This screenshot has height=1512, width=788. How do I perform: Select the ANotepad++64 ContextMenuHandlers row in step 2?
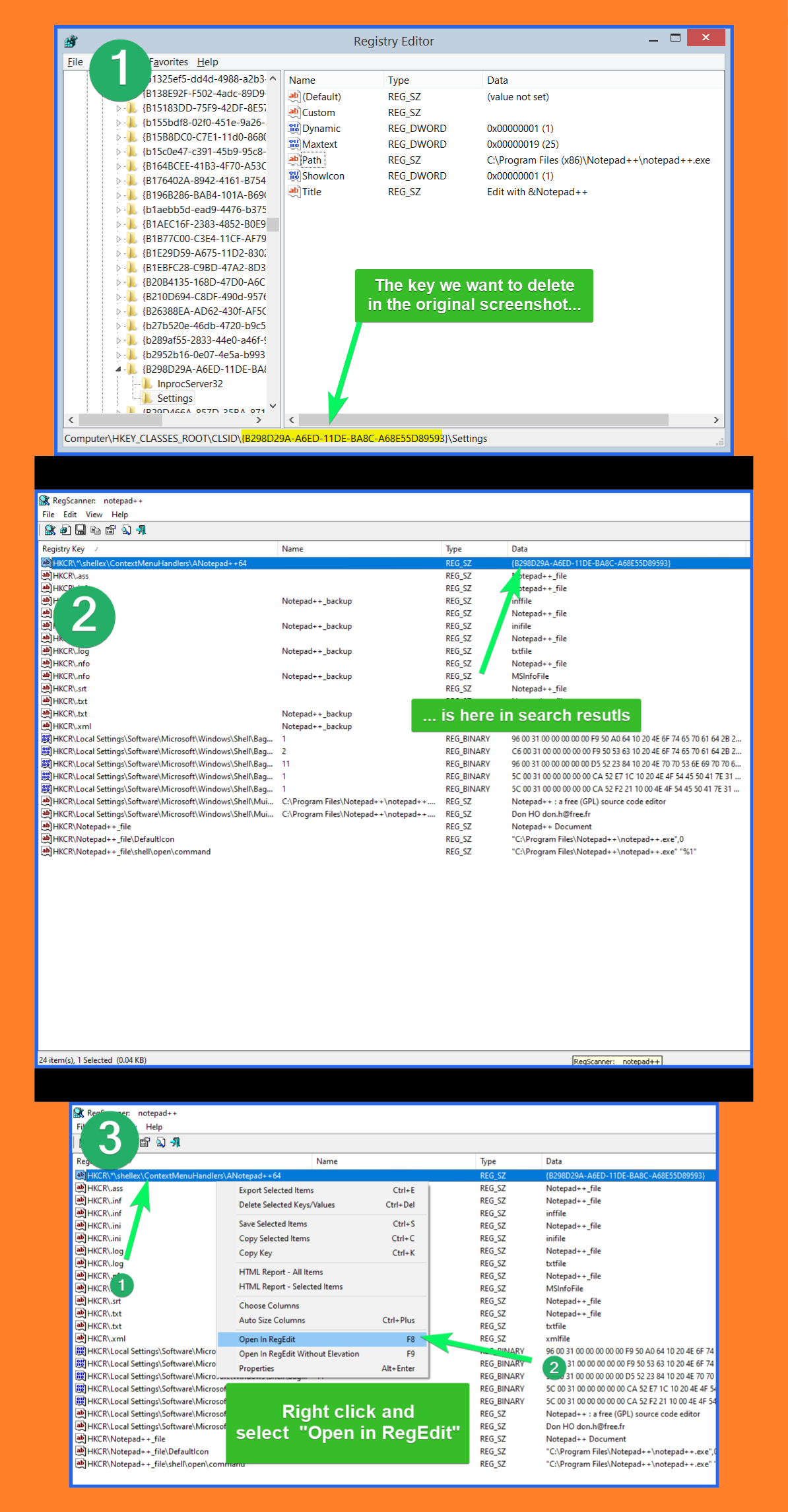pos(394,563)
